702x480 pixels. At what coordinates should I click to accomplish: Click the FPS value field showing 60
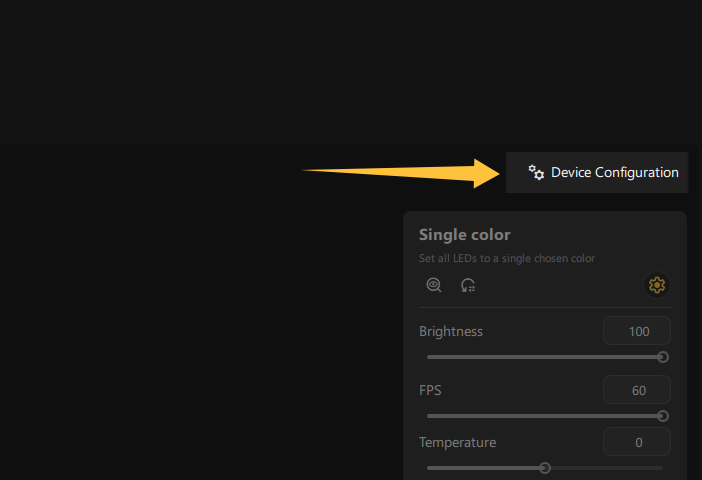tap(637, 390)
